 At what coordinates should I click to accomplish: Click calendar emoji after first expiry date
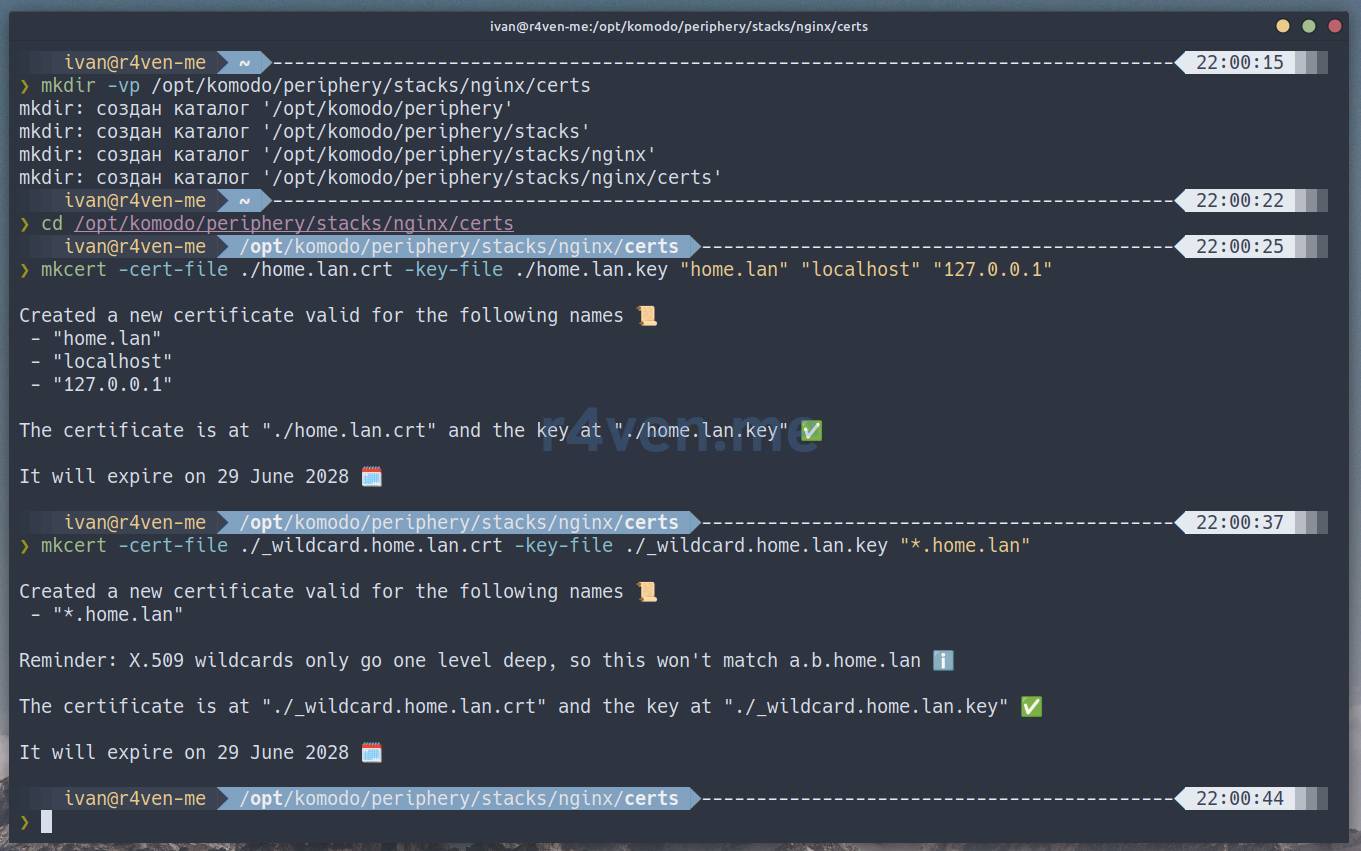pos(371,476)
